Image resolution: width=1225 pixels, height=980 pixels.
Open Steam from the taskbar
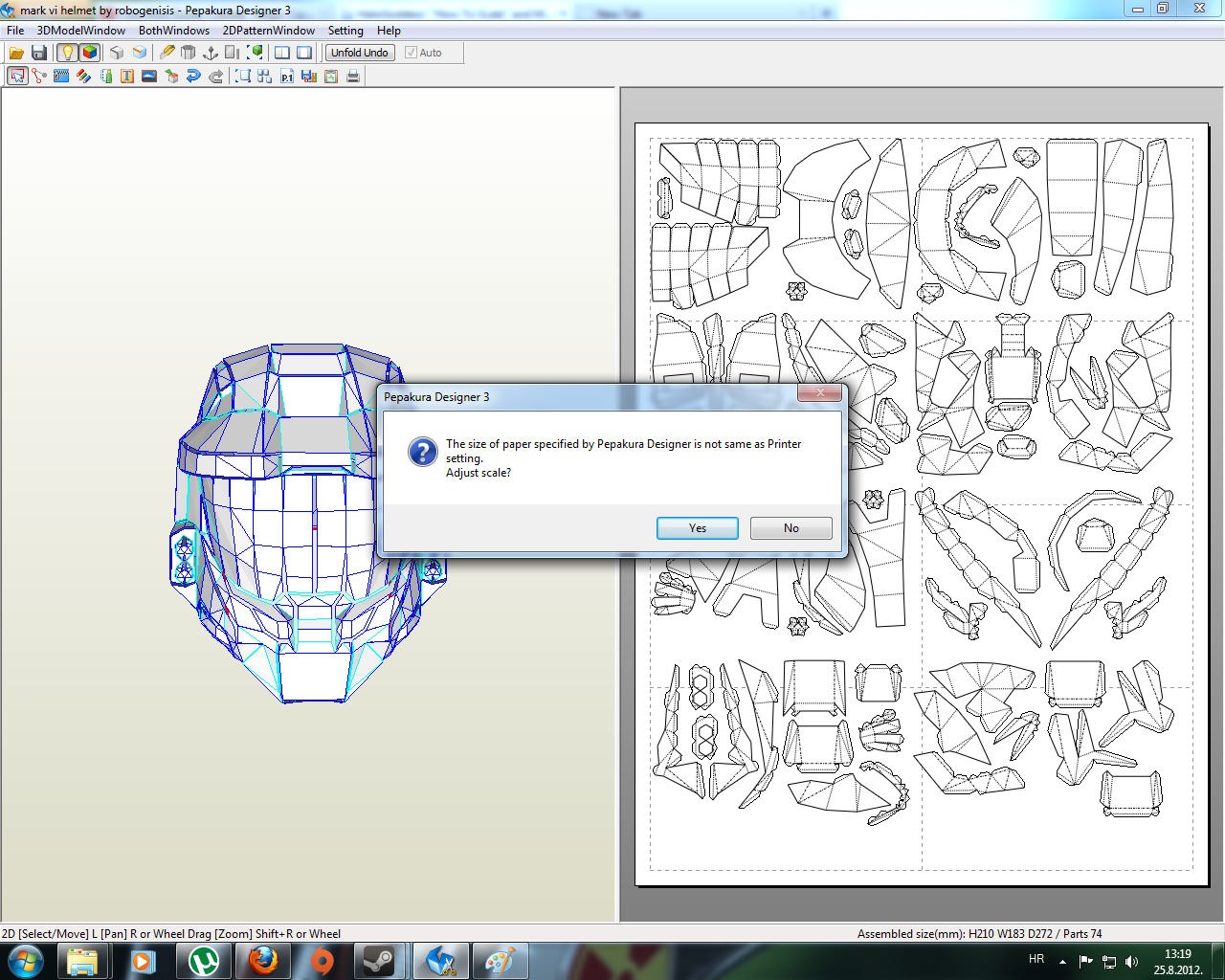380,961
